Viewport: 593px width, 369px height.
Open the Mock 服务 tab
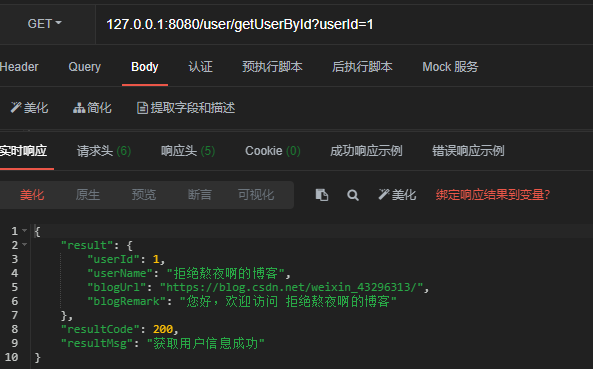(450, 67)
